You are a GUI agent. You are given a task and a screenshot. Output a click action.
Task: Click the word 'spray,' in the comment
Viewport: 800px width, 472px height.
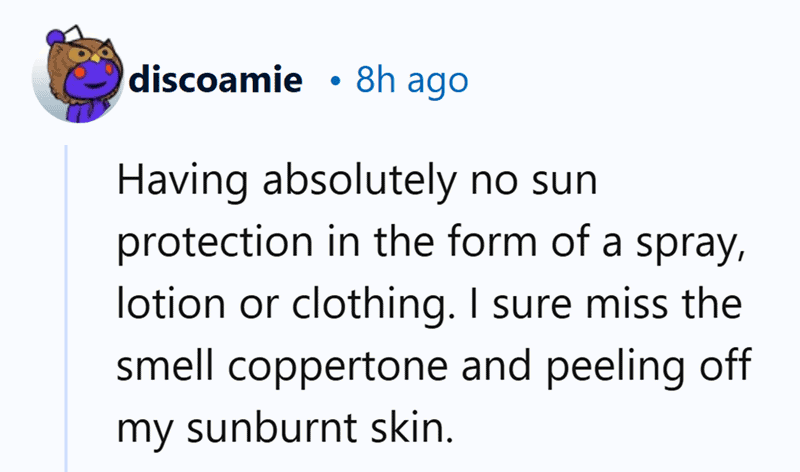pos(688,244)
